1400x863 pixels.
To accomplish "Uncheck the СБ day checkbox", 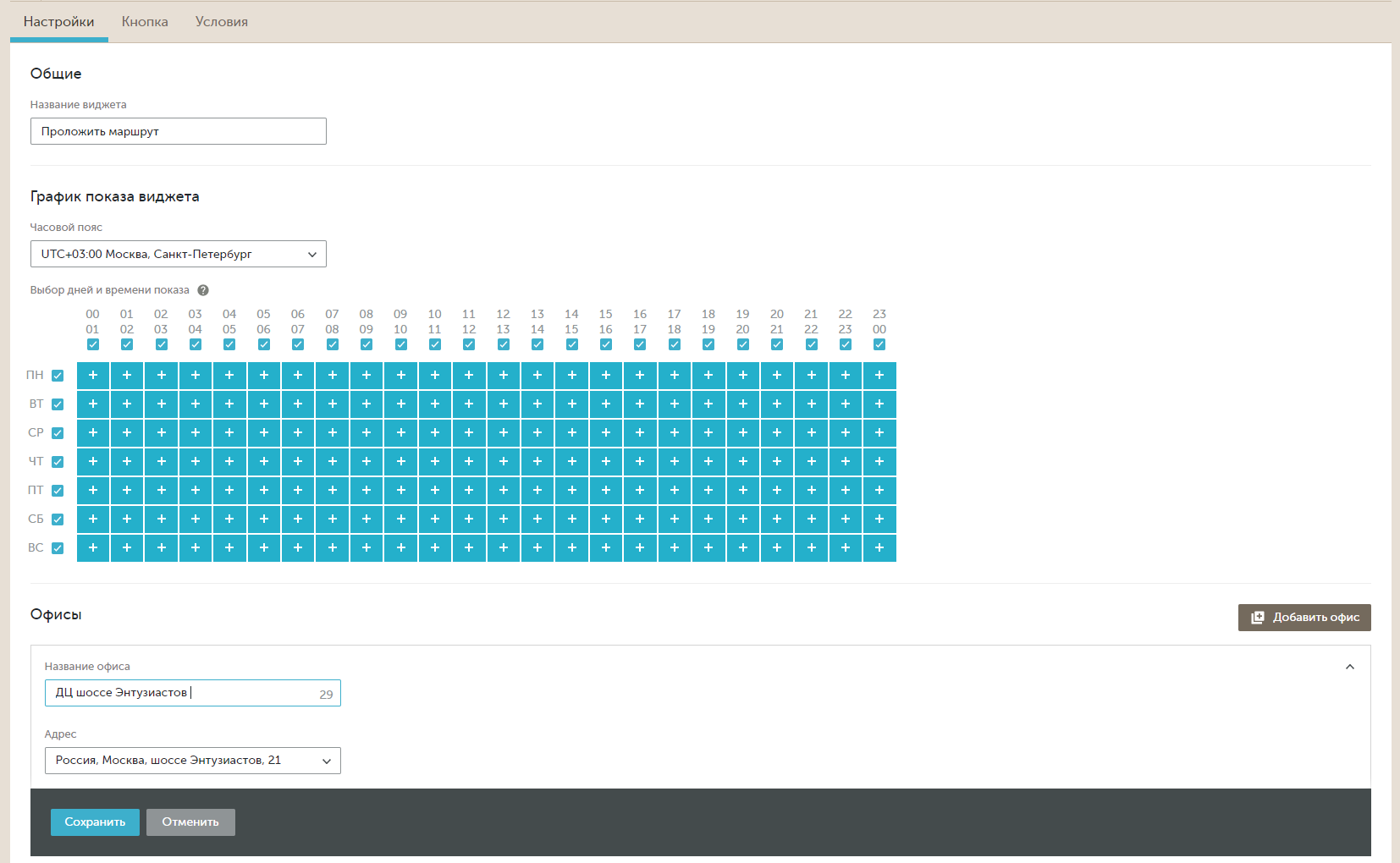I will point(58,519).
